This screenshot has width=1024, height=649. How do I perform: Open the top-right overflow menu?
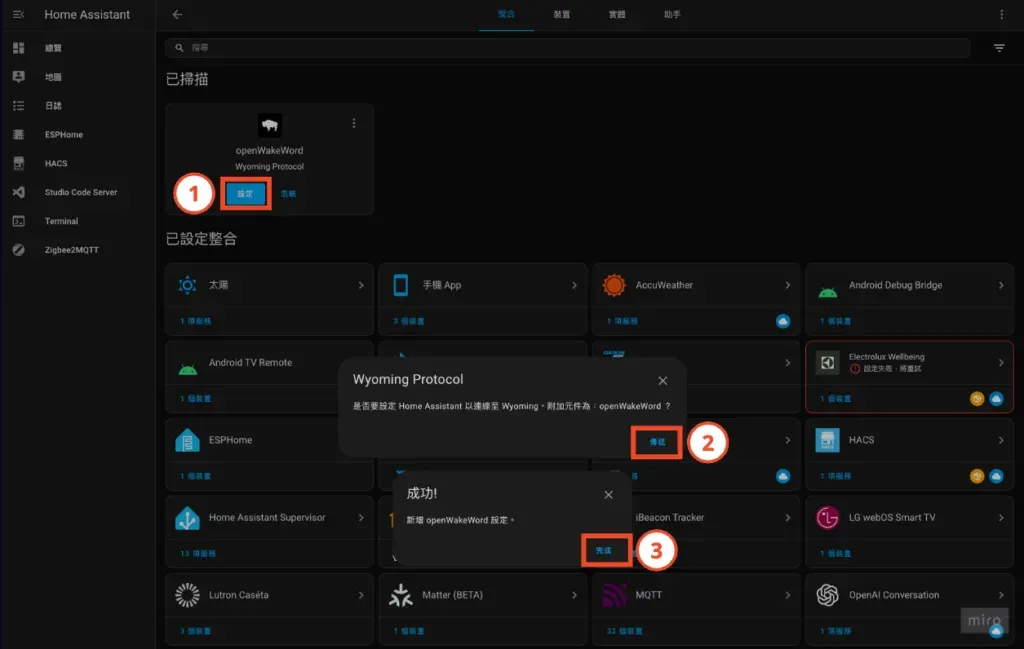(1001, 15)
